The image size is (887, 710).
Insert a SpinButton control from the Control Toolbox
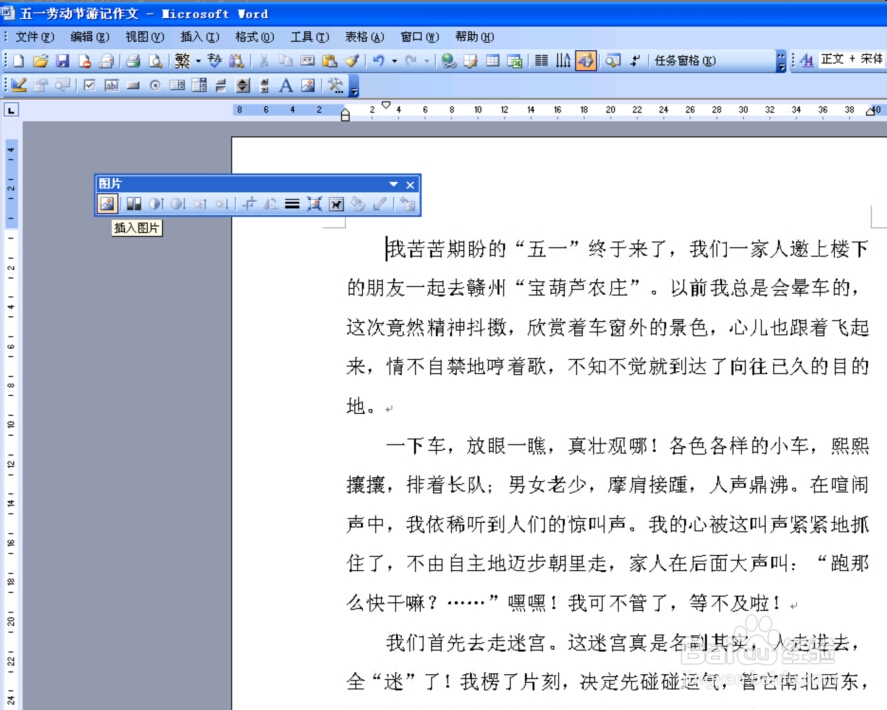click(242, 87)
